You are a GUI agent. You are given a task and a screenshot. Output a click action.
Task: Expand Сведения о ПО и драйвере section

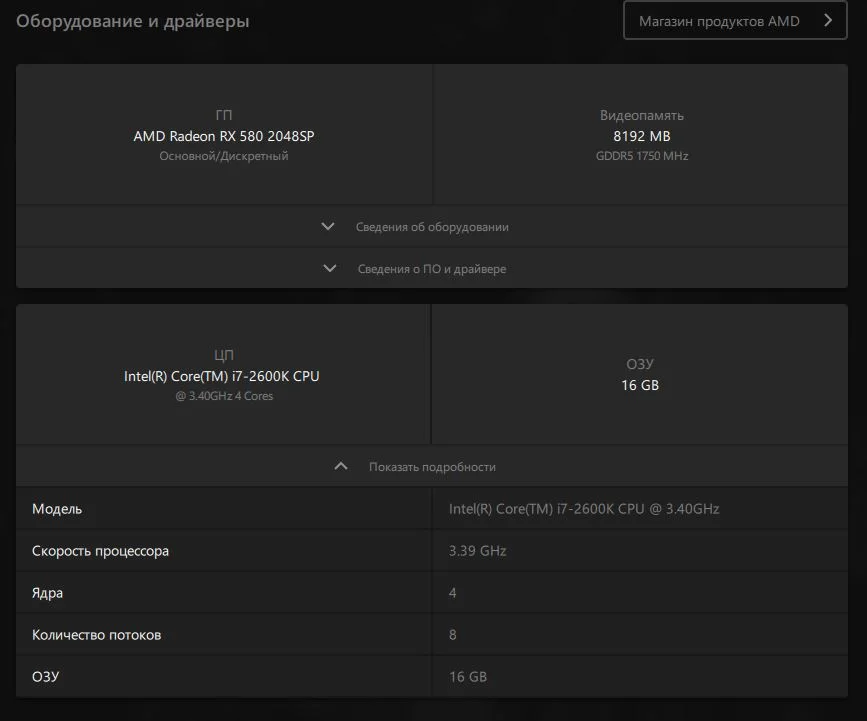click(432, 268)
